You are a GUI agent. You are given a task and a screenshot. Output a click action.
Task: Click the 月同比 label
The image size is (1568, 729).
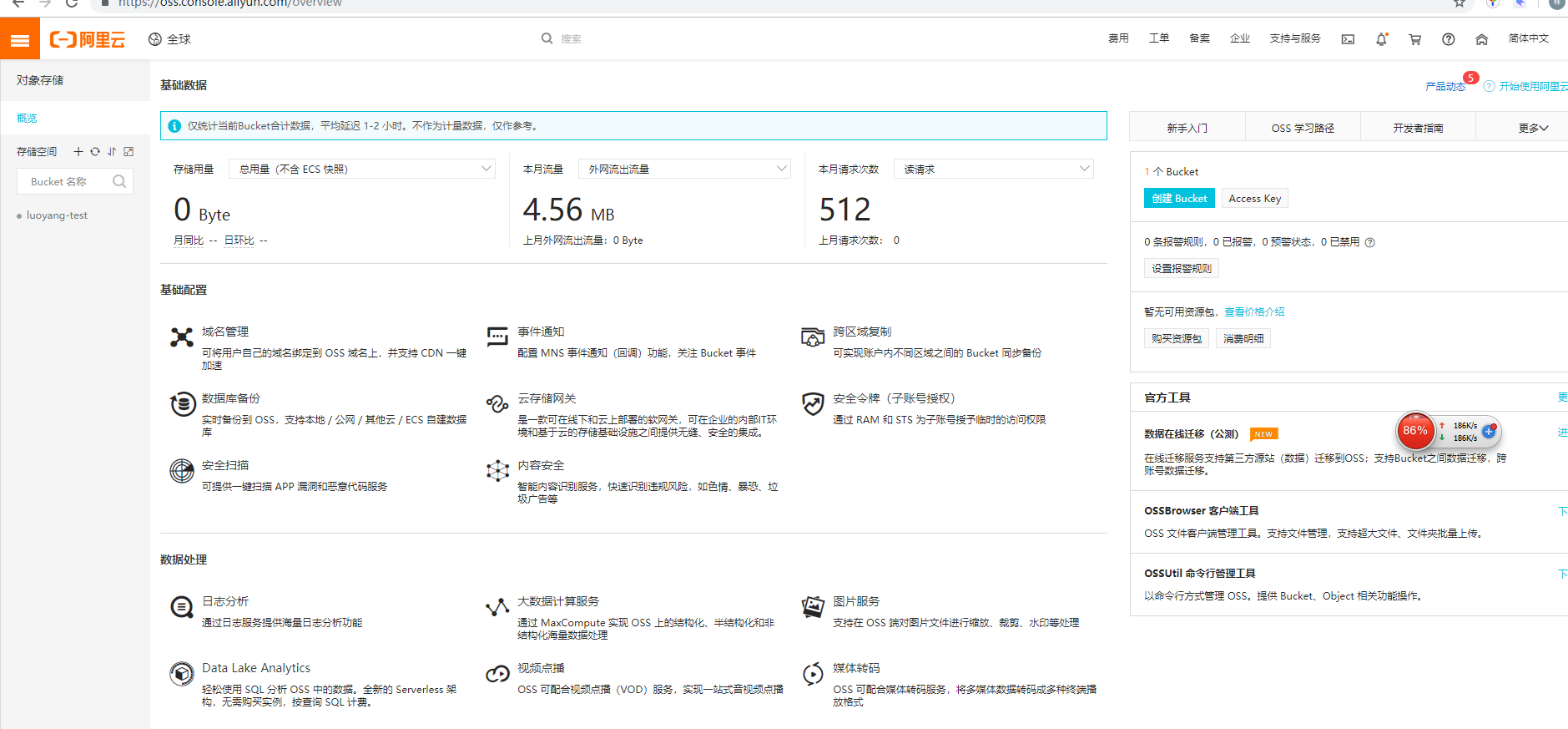[189, 240]
